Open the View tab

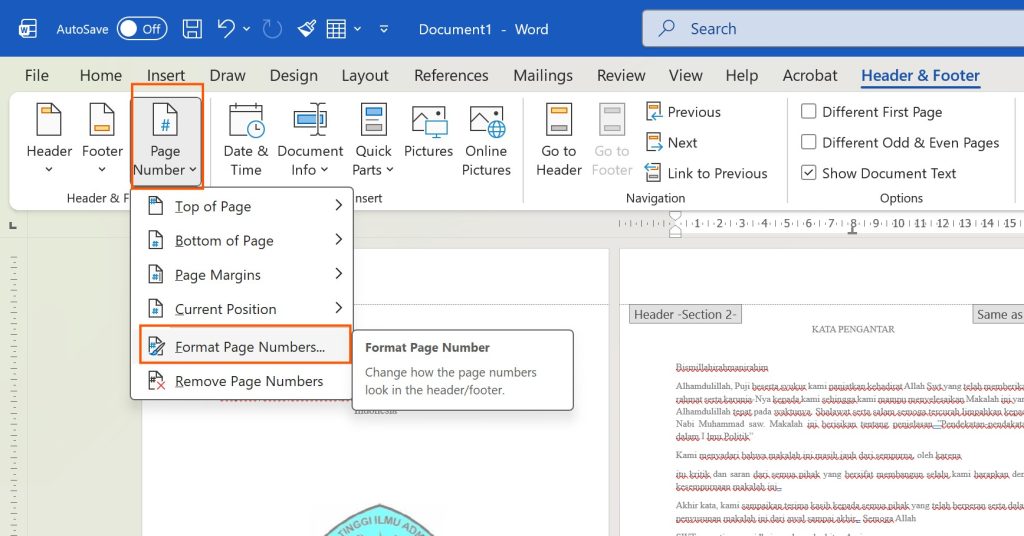(x=686, y=76)
